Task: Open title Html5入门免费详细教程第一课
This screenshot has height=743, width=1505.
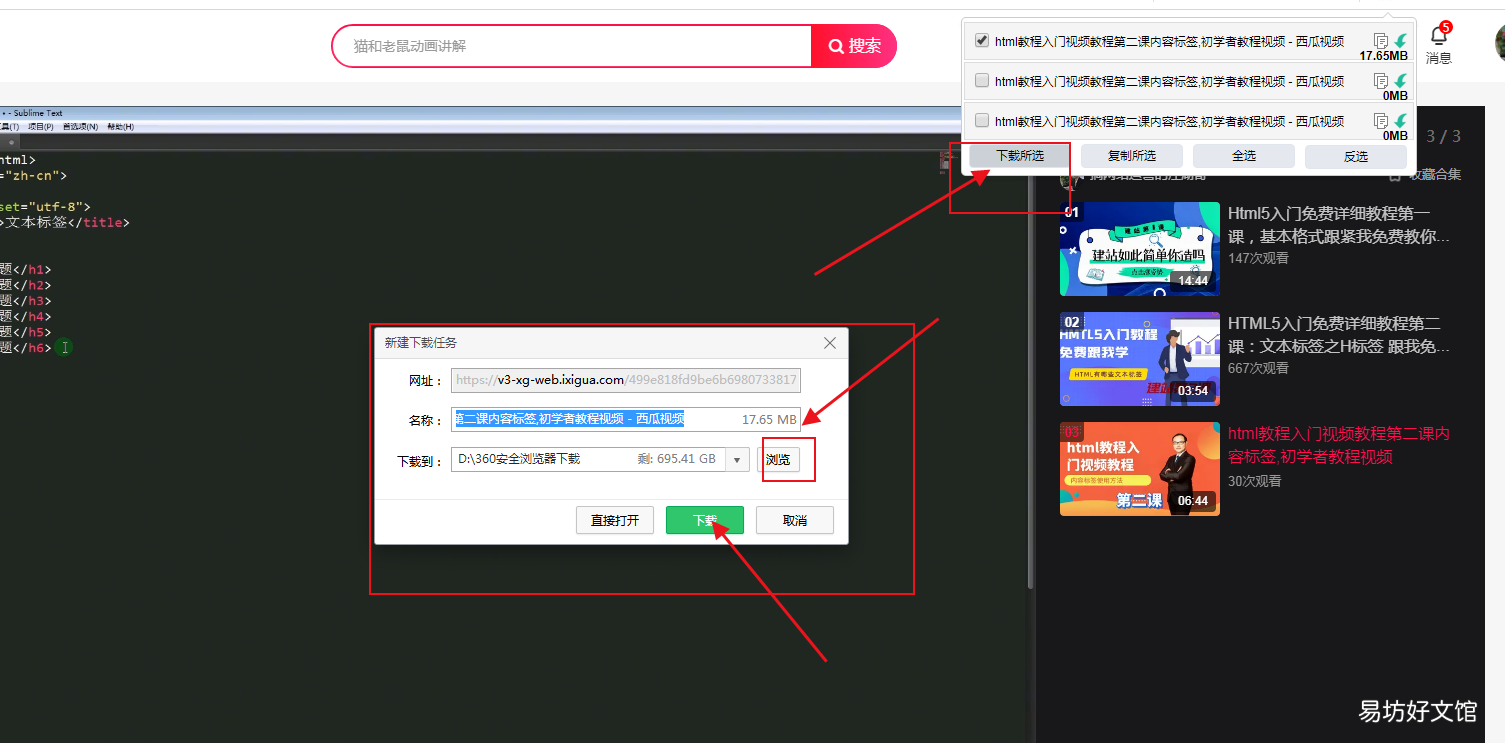Action: (x=1339, y=225)
